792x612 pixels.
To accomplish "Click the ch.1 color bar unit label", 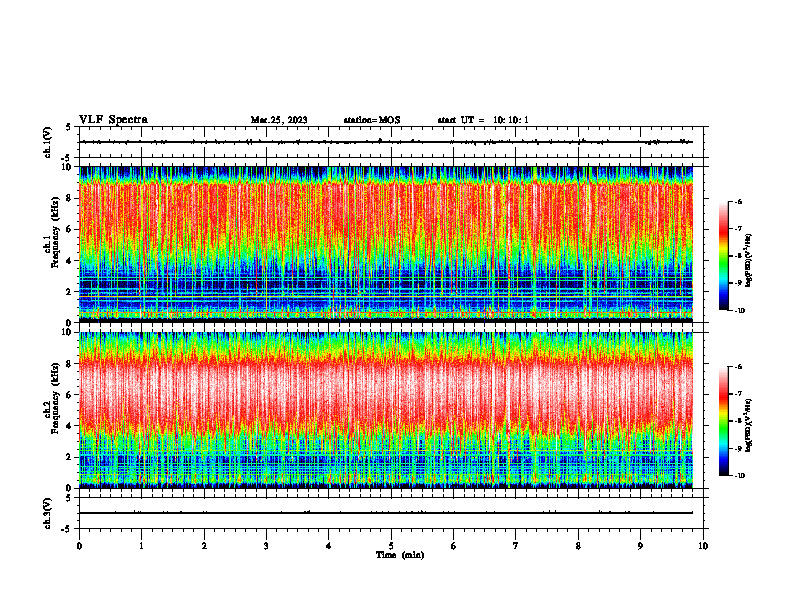I will pos(749,261).
